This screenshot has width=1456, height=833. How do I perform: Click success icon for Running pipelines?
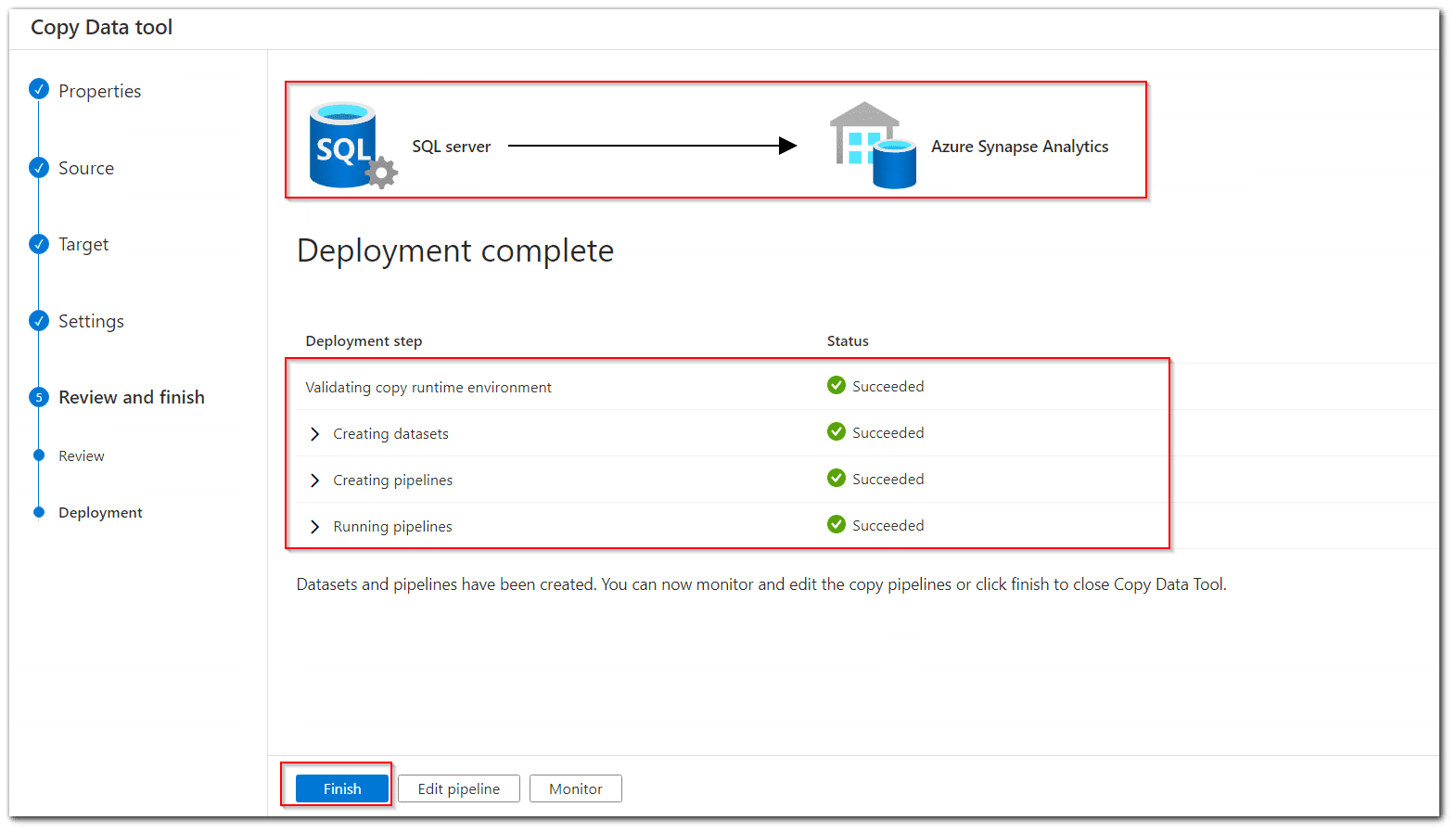(837, 524)
